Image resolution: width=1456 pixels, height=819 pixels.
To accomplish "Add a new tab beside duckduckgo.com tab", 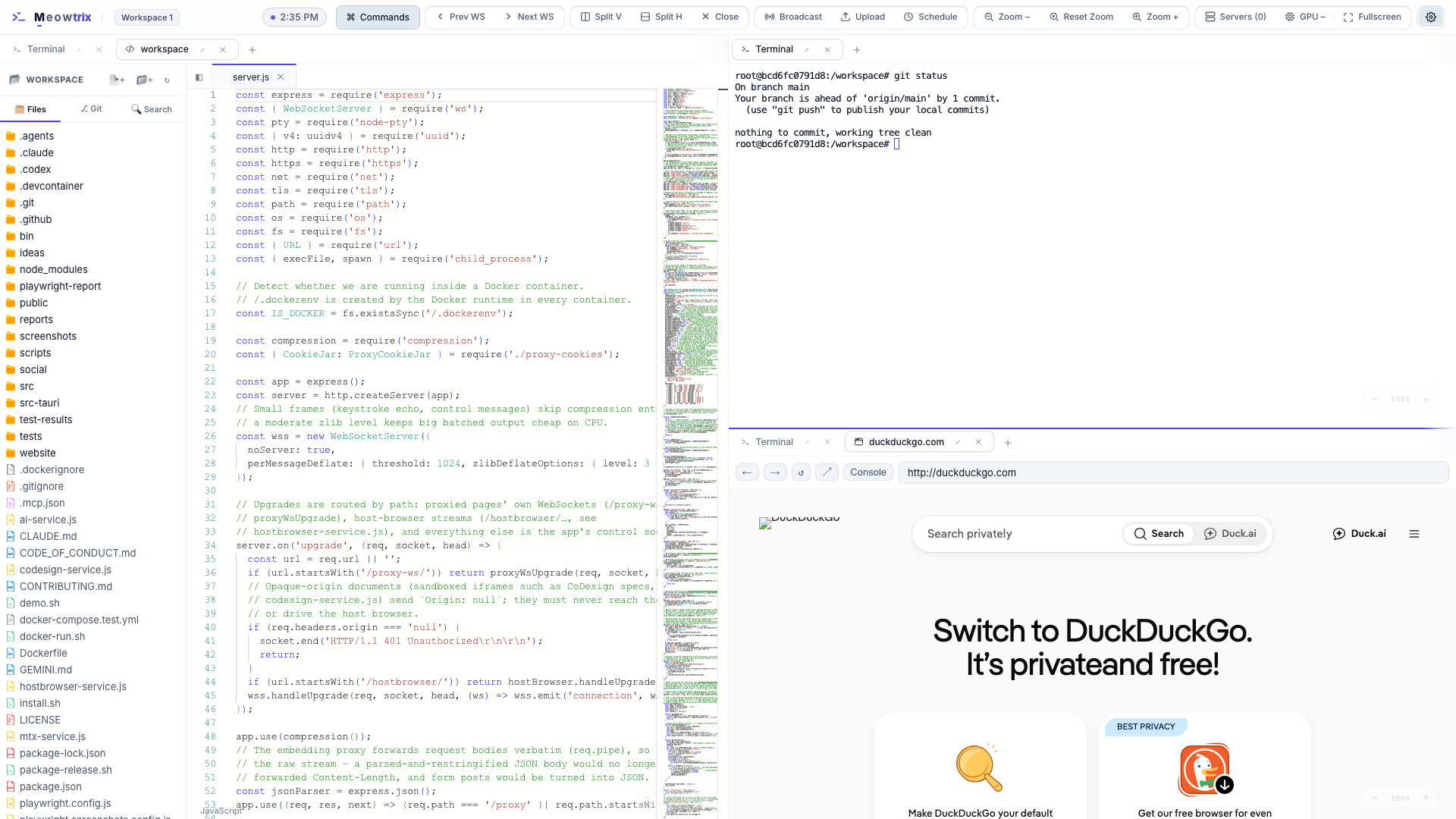I will pos(1008,443).
